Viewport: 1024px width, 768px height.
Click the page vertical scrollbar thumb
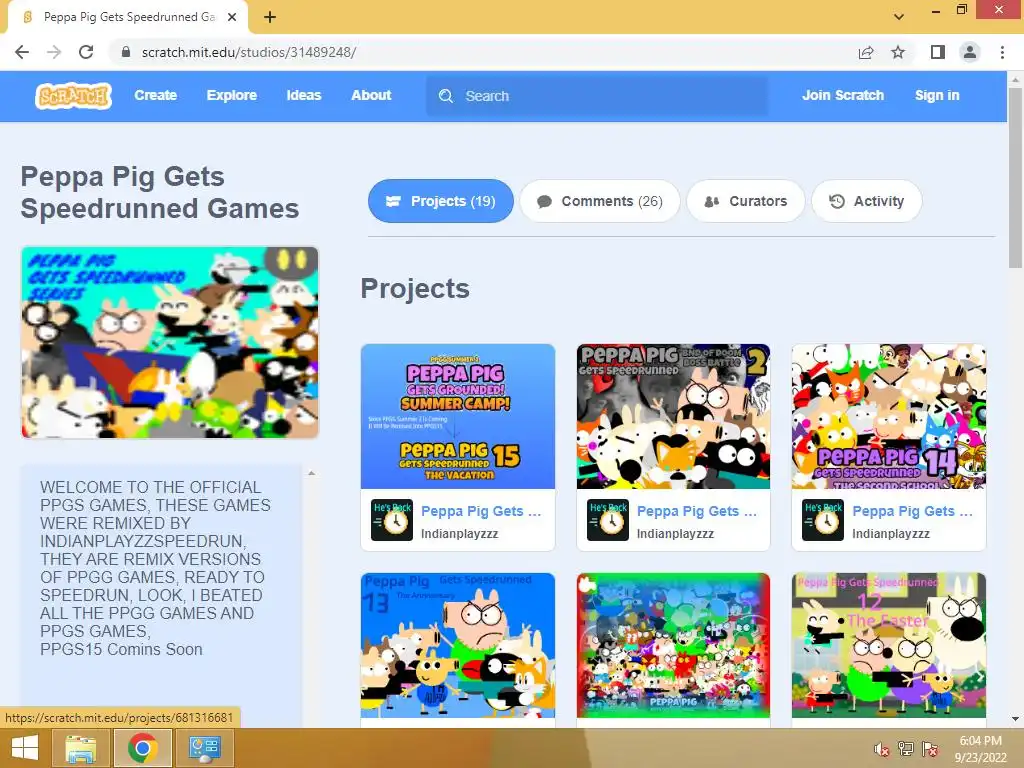1015,176
